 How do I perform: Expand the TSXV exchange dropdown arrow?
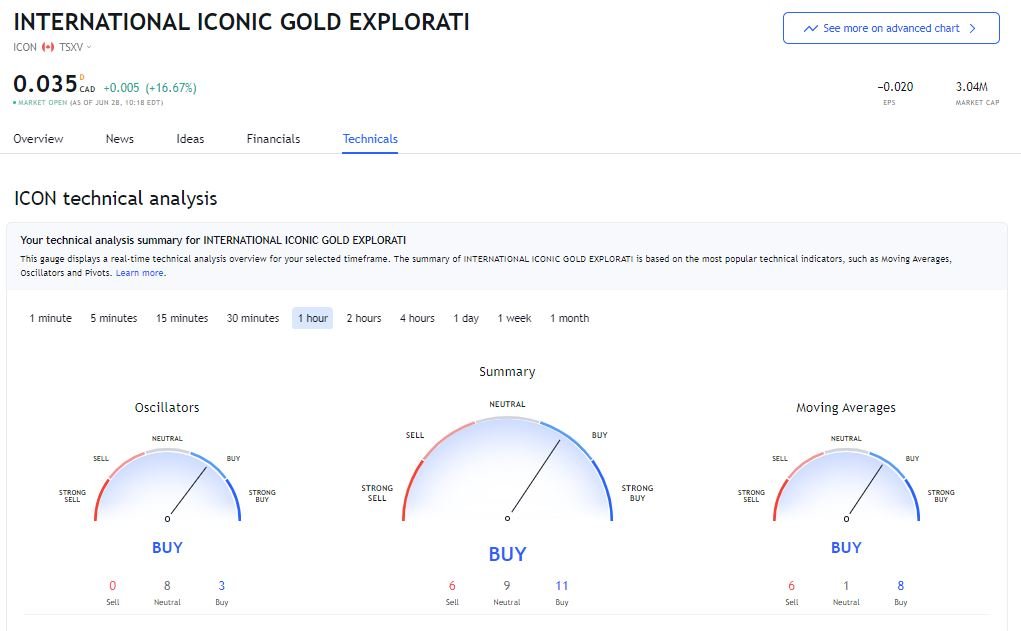pos(89,47)
